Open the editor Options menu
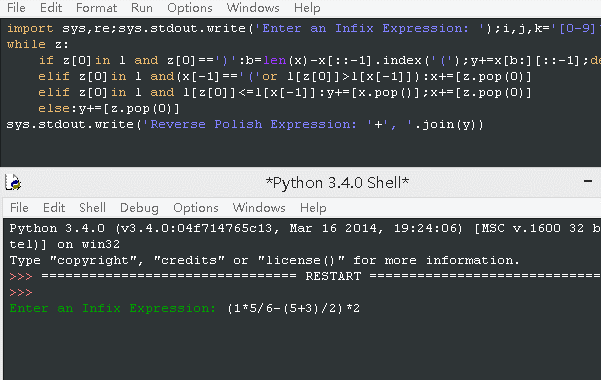Screen dimensions: 601x380 (x=190, y=8)
